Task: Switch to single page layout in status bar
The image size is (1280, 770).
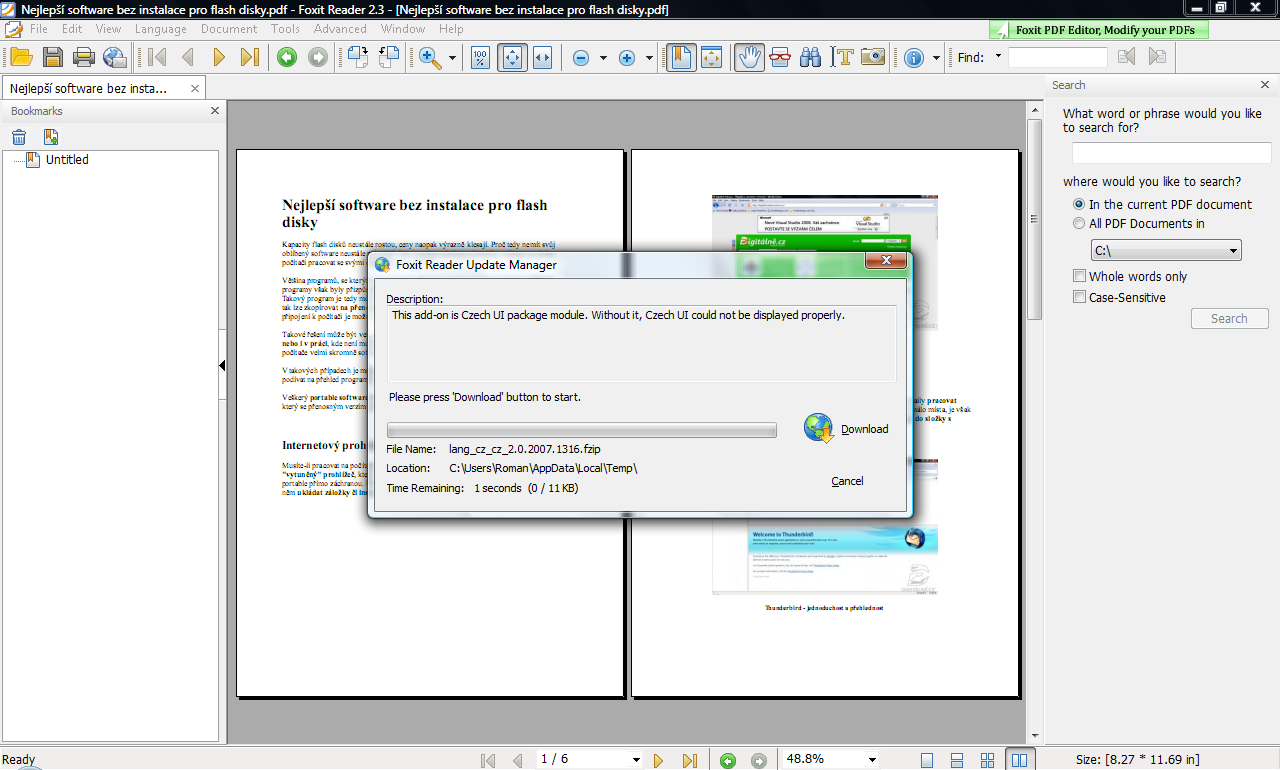Action: point(927,760)
